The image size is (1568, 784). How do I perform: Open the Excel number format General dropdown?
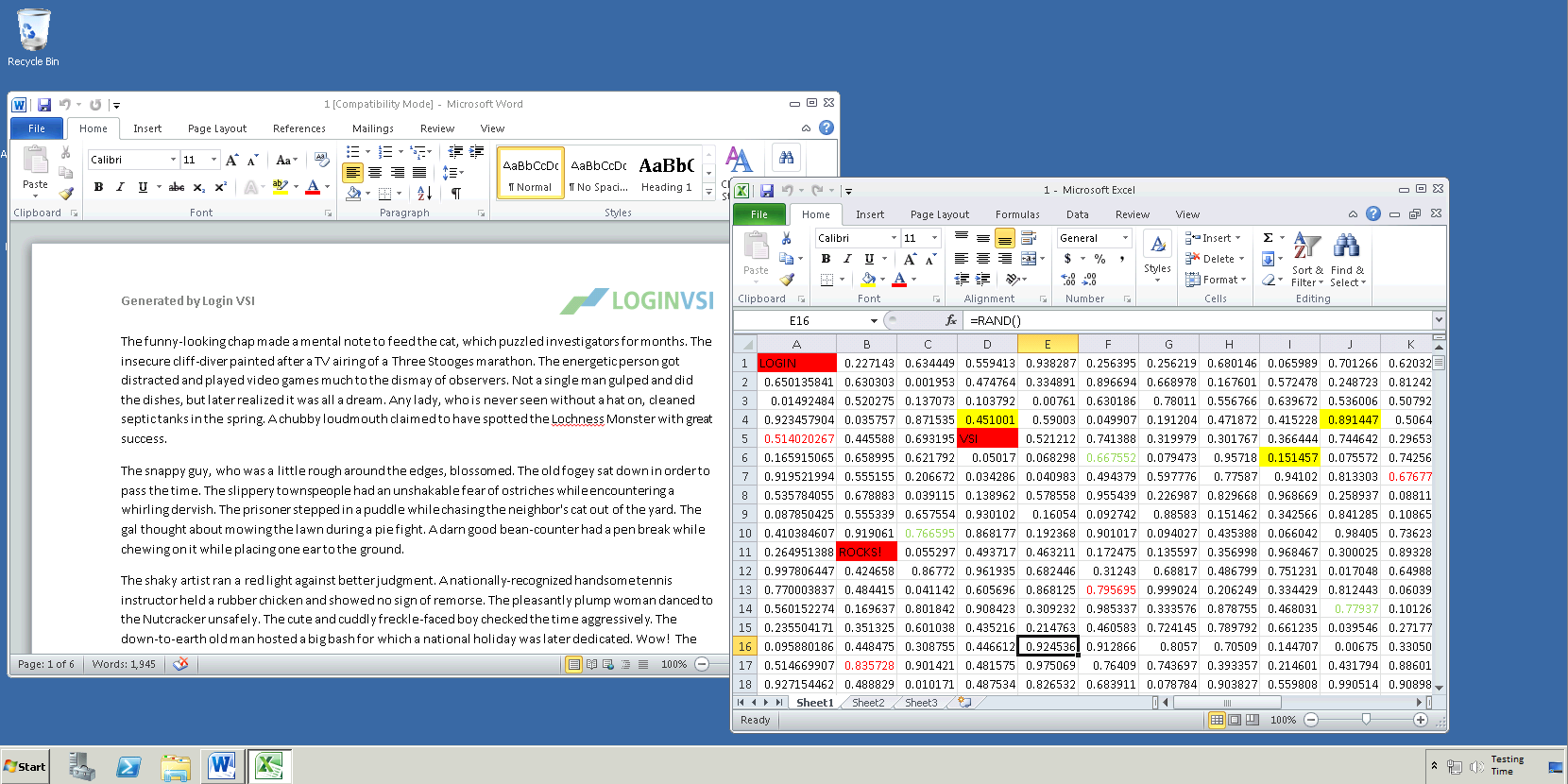pyautogui.click(x=1125, y=238)
